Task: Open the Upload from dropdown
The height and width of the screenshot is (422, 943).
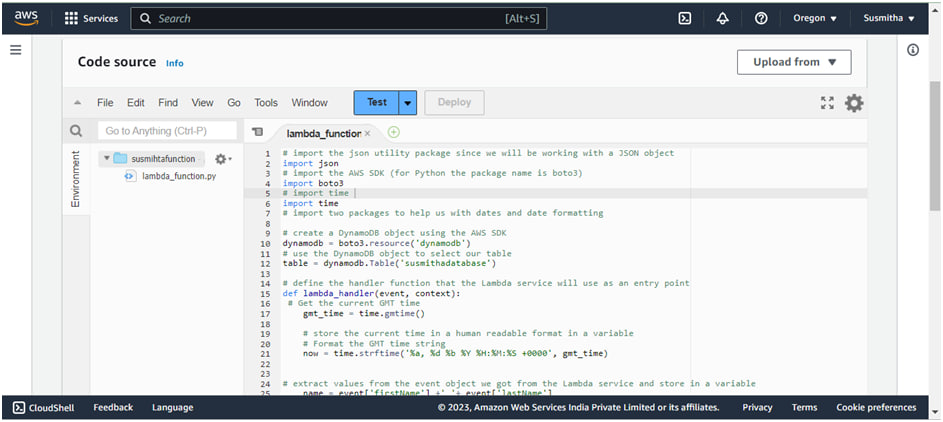Action: (x=794, y=62)
